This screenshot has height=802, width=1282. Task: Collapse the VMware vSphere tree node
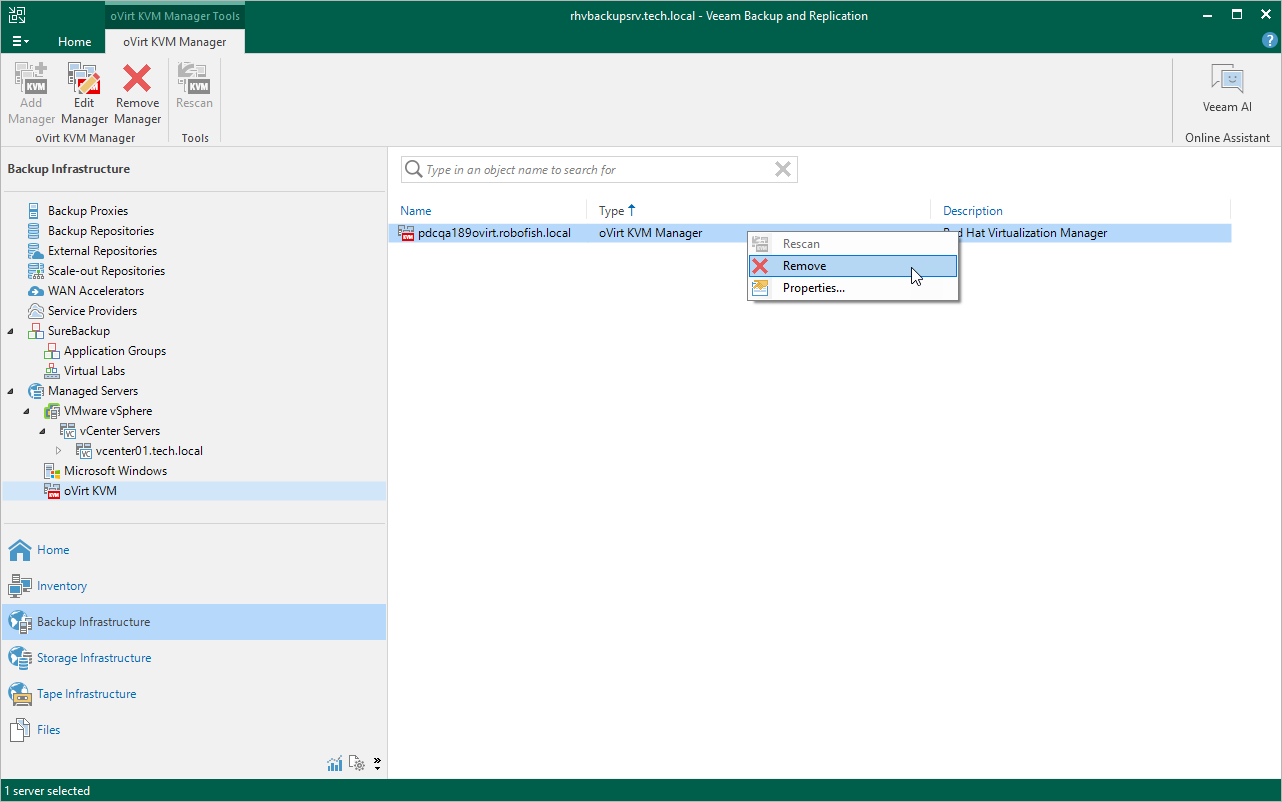(27, 411)
